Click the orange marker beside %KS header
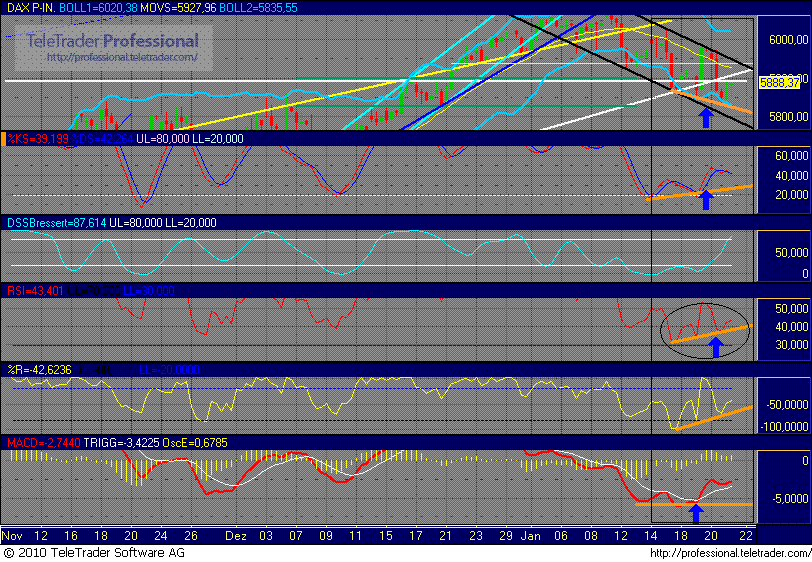Viewport: 812px width, 562px height. pos(3,139)
